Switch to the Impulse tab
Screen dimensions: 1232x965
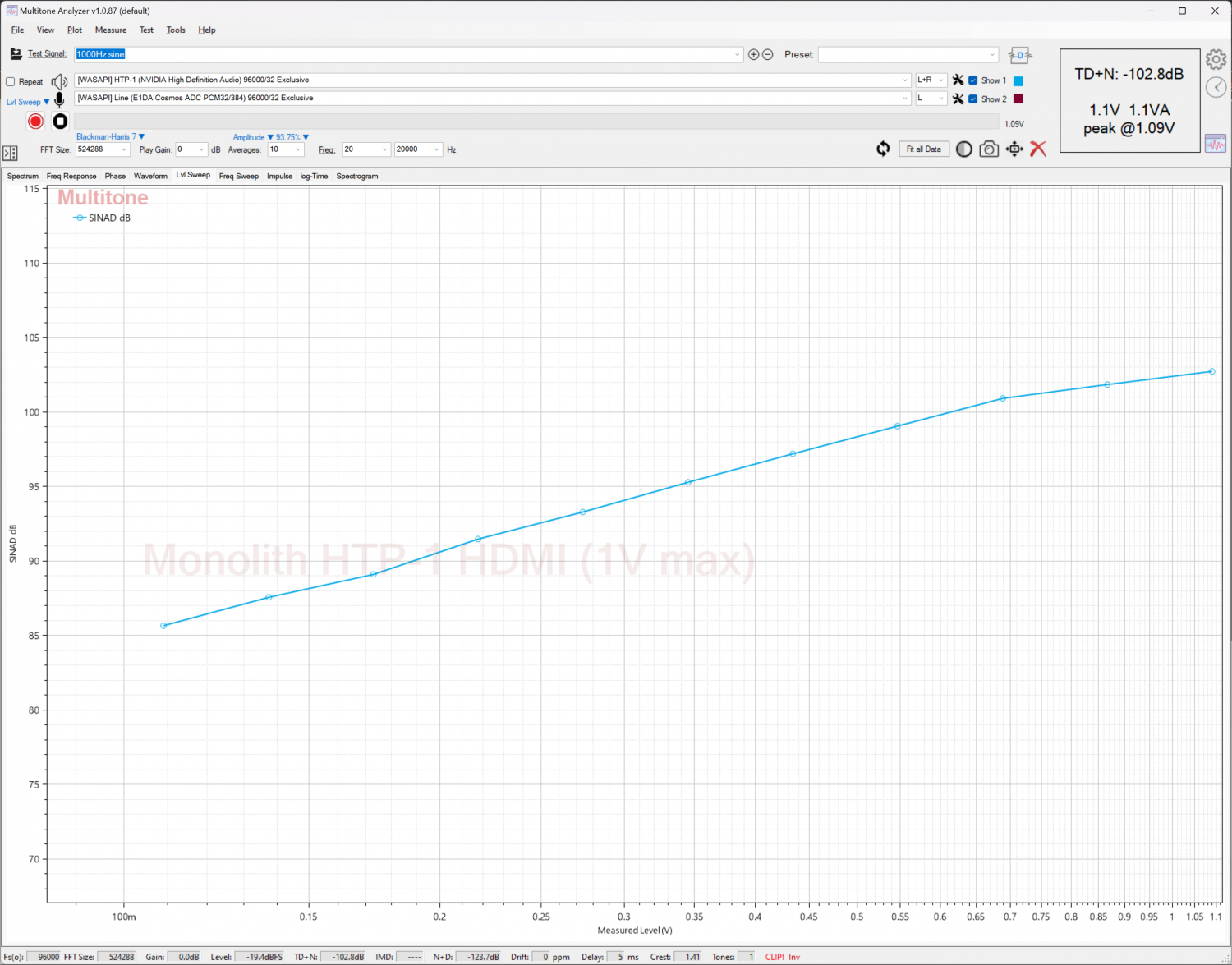coord(280,177)
